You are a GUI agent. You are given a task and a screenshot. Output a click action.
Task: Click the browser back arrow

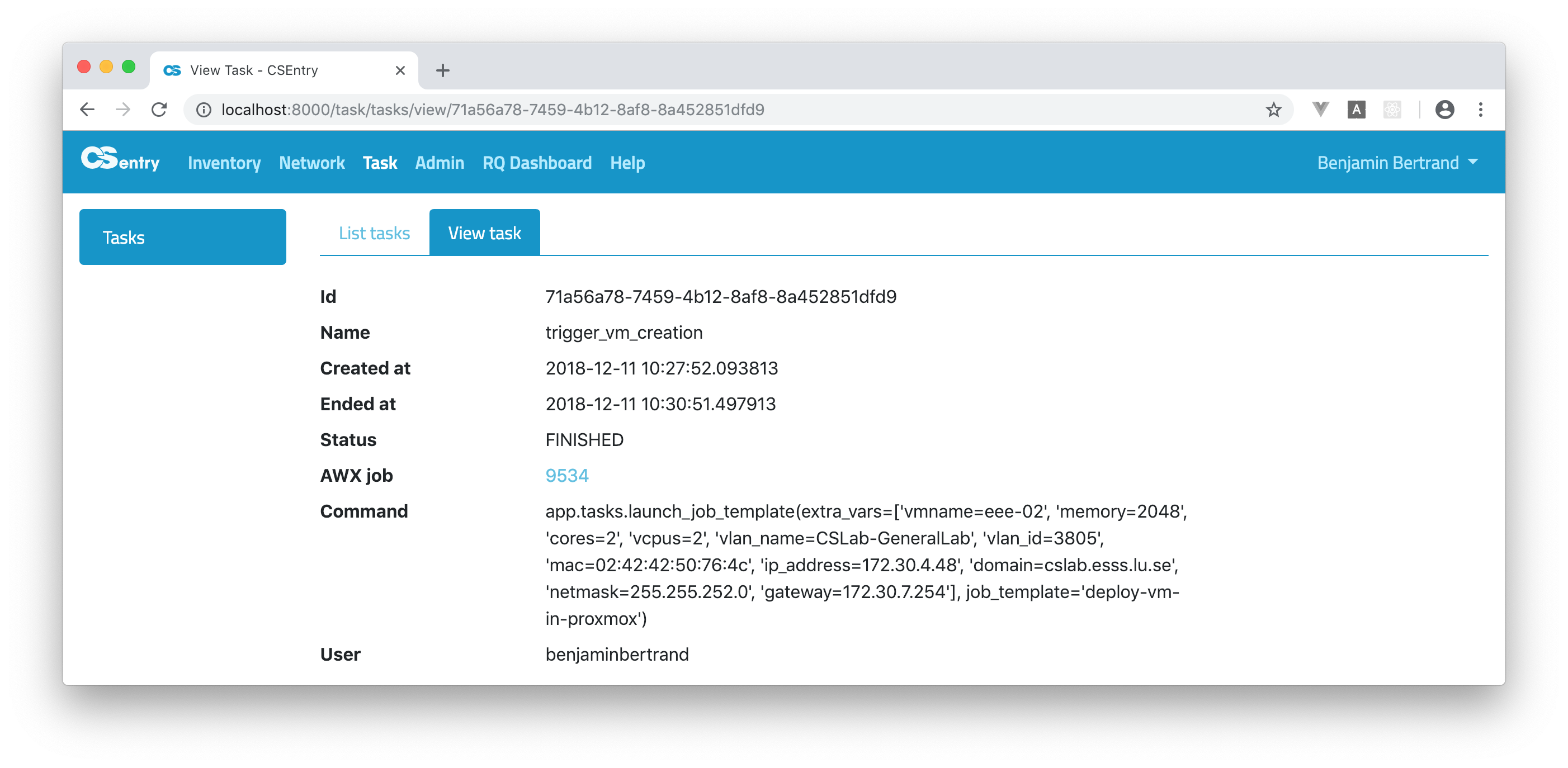point(88,110)
